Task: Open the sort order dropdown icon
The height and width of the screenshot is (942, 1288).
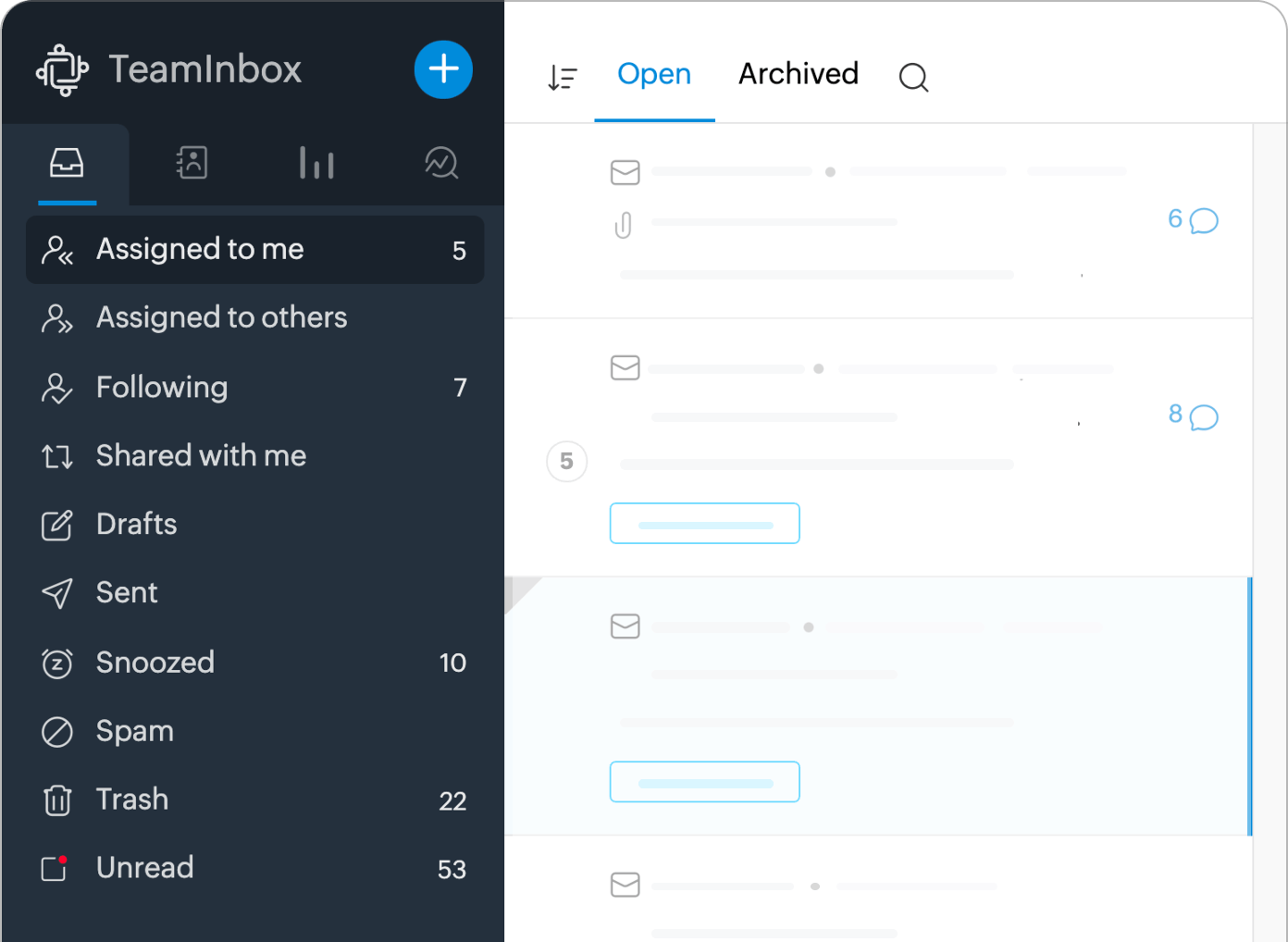Action: pyautogui.click(x=562, y=78)
